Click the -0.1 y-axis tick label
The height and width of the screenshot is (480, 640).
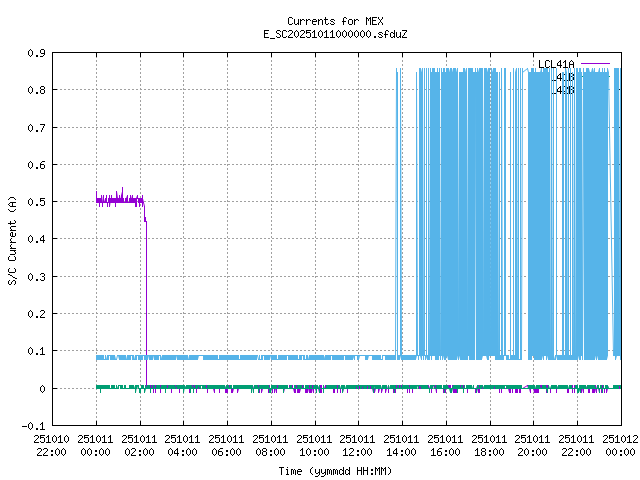coord(31,425)
